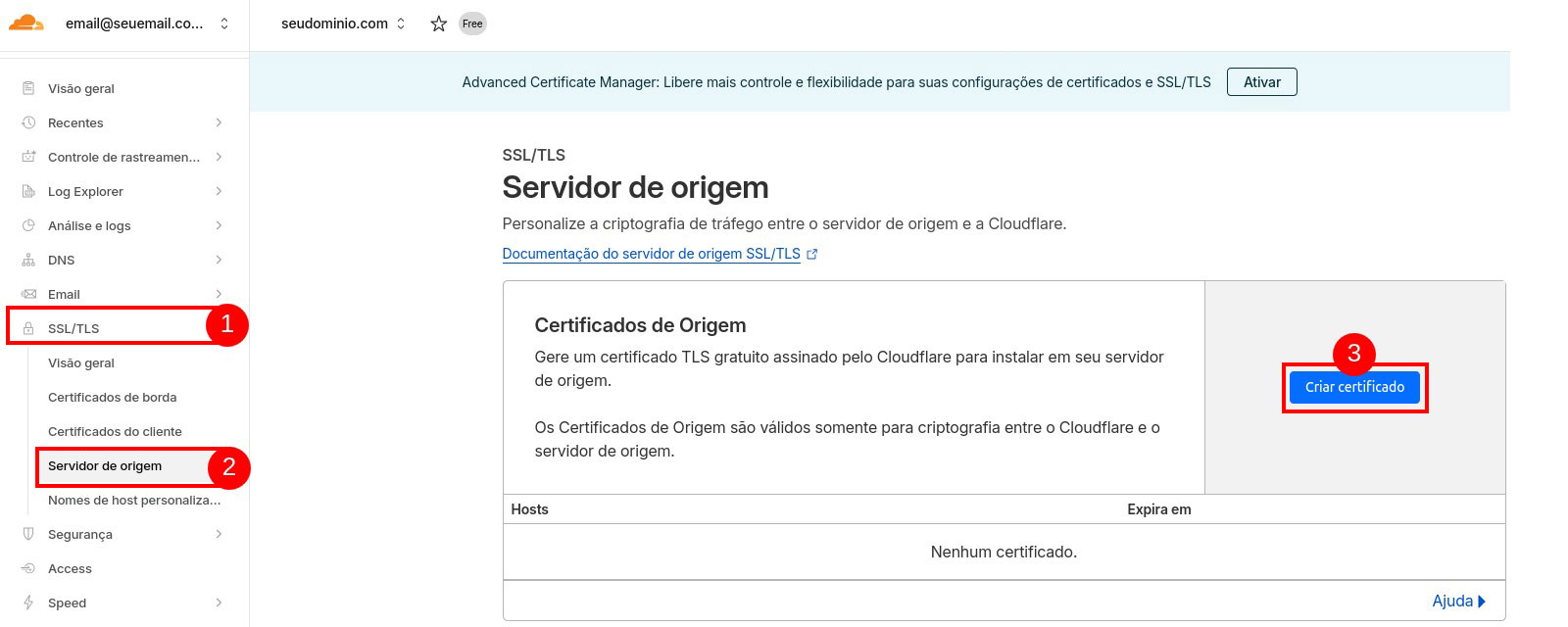This screenshot has width=1568, height=627.
Task: Select Certificados de borda in sidebar
Action: (112, 397)
